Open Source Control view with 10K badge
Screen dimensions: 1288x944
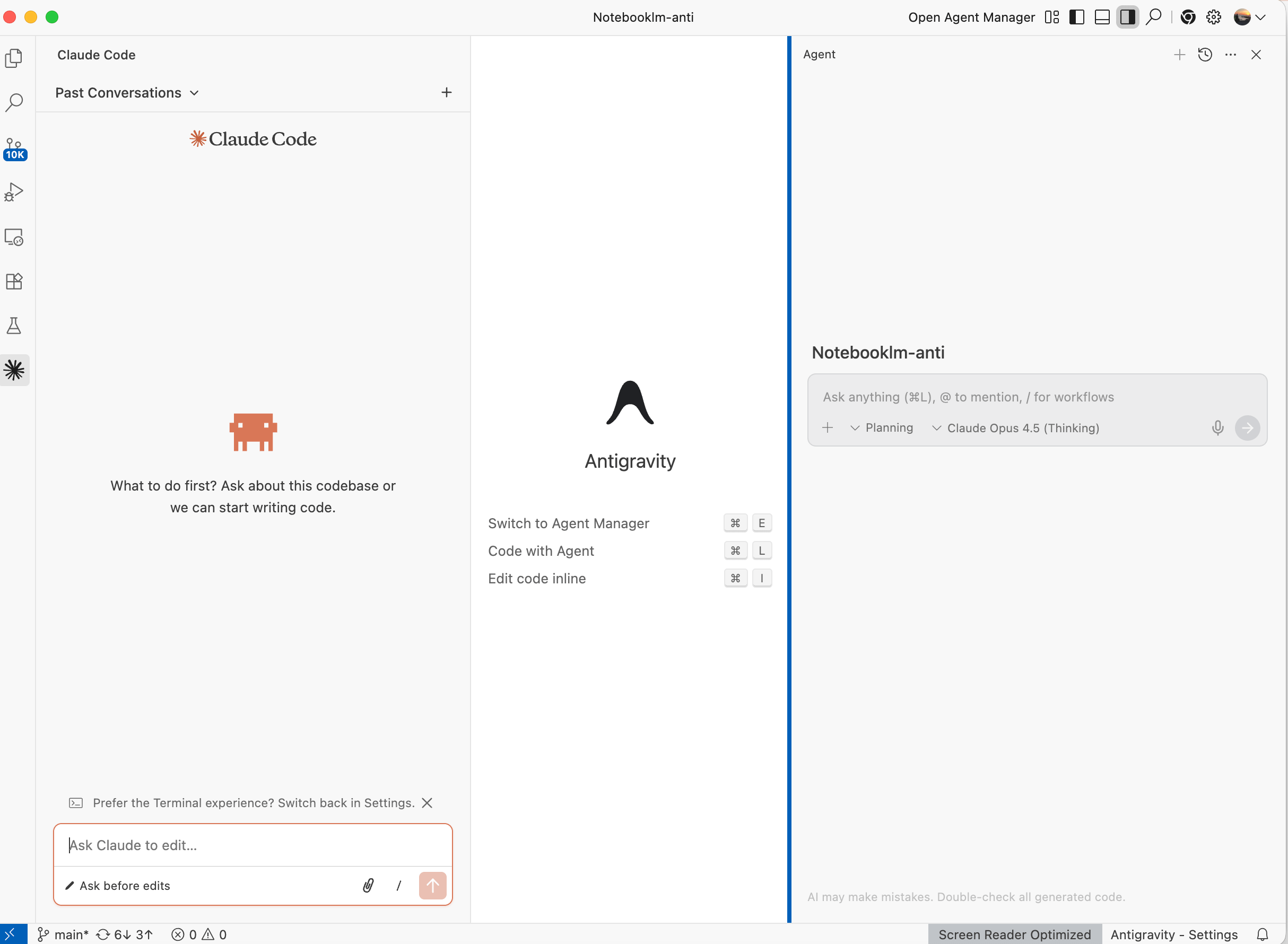(14, 148)
